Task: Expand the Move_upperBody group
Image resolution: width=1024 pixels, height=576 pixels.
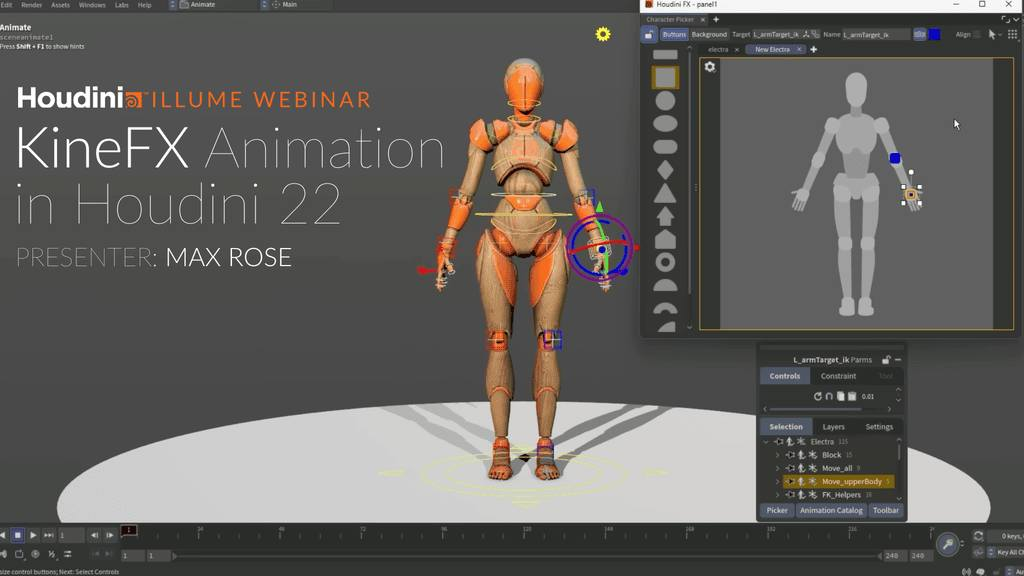Action: [x=777, y=482]
